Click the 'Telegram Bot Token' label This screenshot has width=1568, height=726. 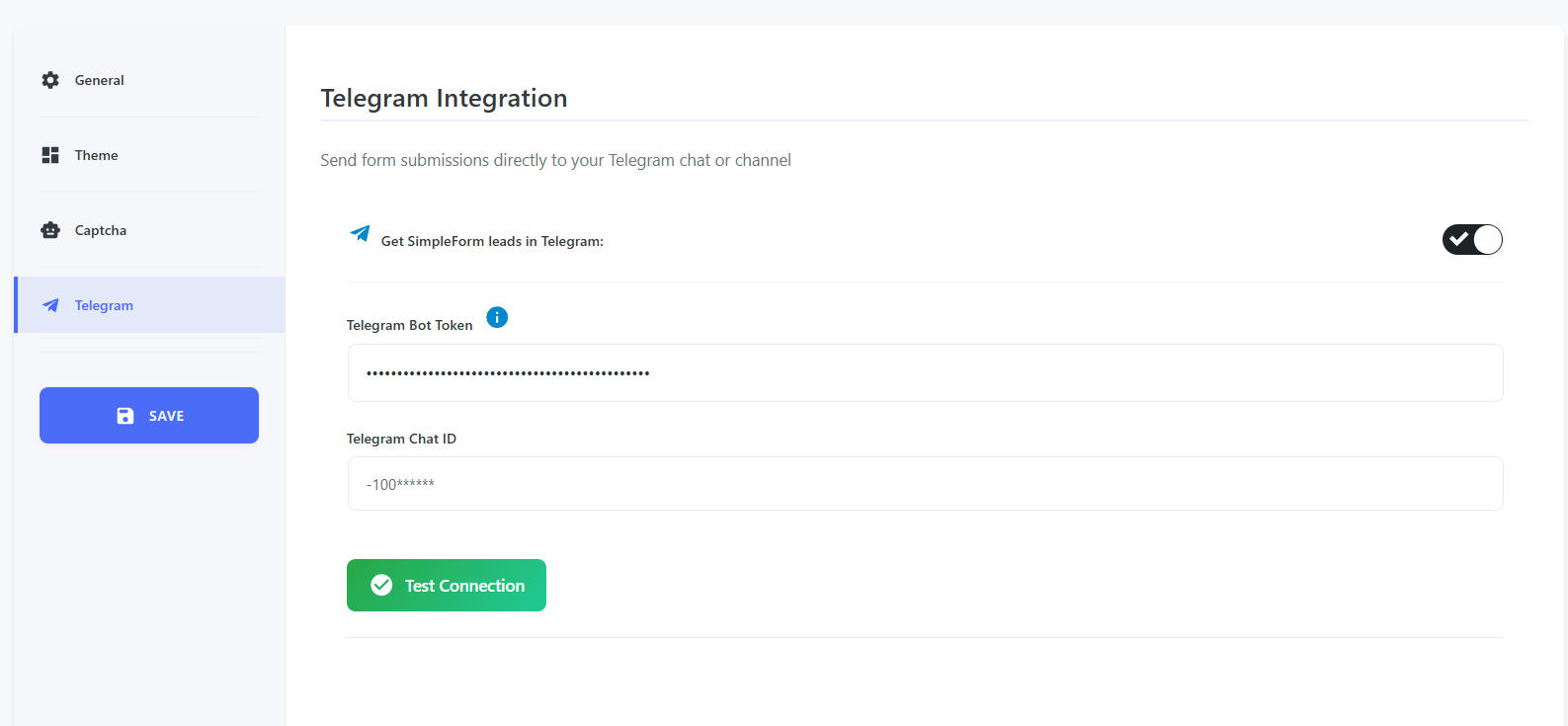[x=410, y=325]
